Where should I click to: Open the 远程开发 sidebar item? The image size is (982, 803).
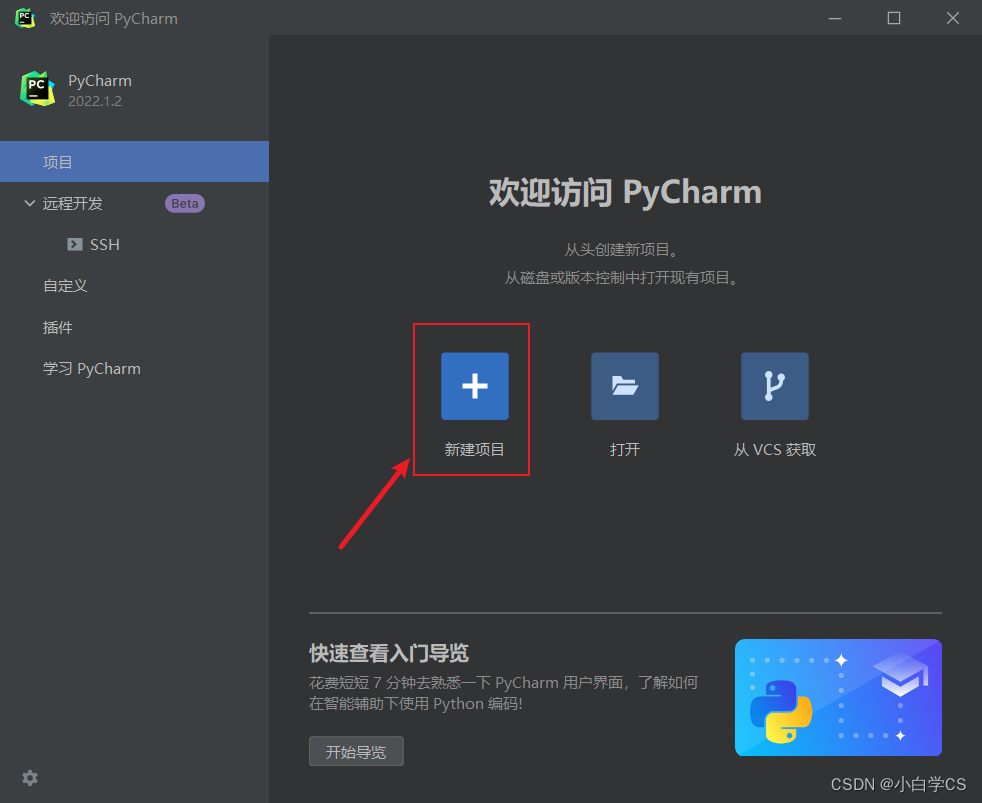tap(135, 203)
